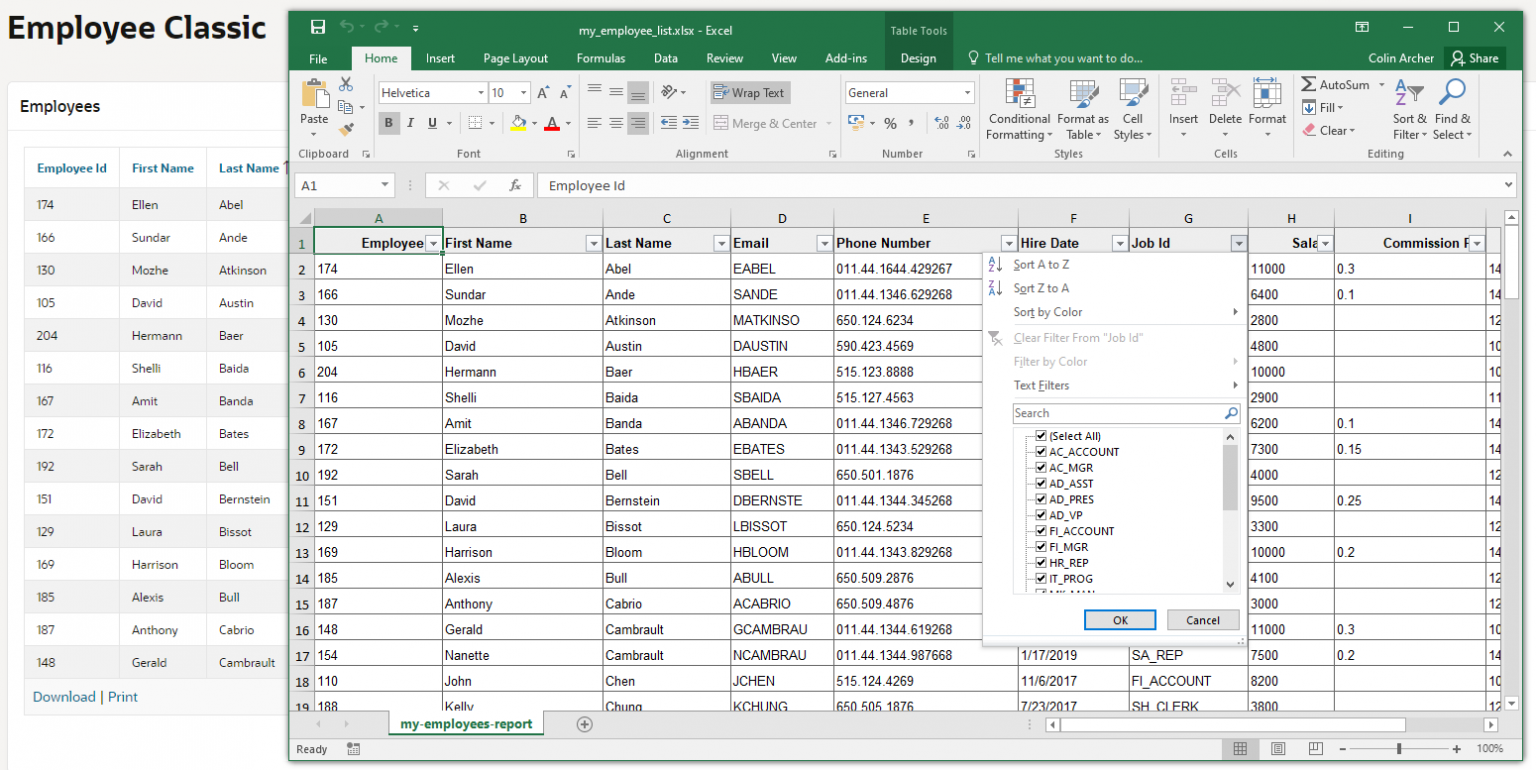Screen dimensions: 1536x770
Task: Click the Delete cells icon
Action: pyautogui.click(x=1225, y=93)
